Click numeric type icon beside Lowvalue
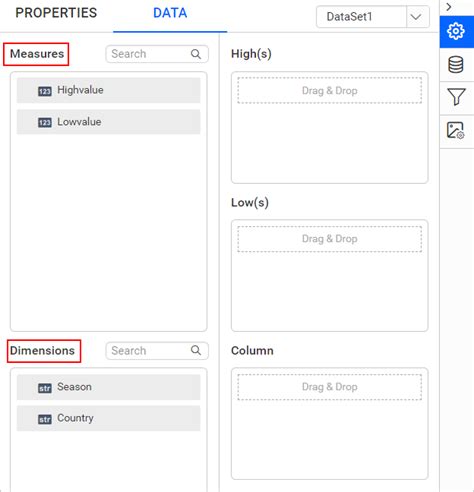The height and width of the screenshot is (492, 474). click(45, 123)
